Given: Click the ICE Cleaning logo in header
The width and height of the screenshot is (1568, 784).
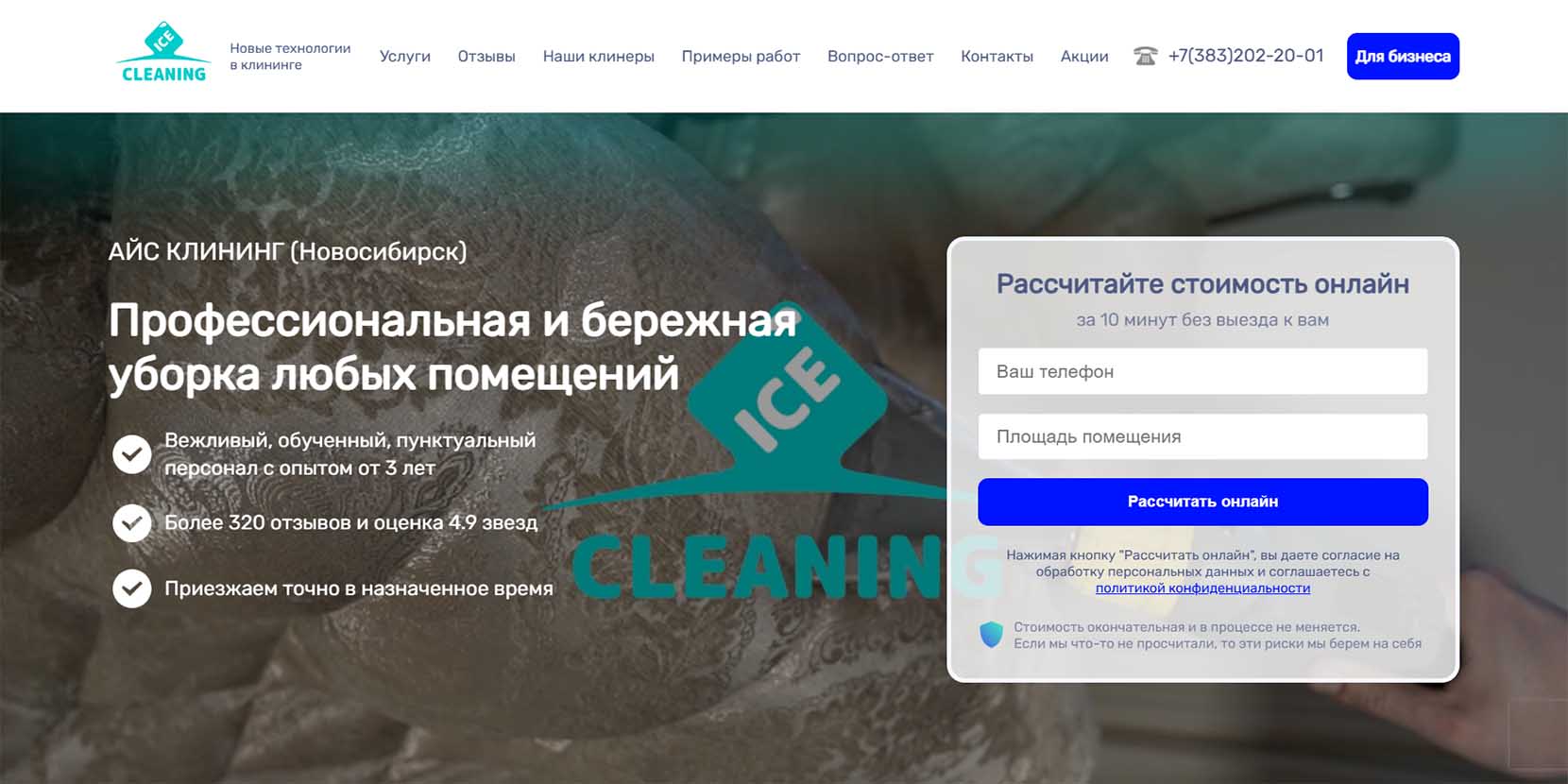Looking at the screenshot, I should (163, 53).
